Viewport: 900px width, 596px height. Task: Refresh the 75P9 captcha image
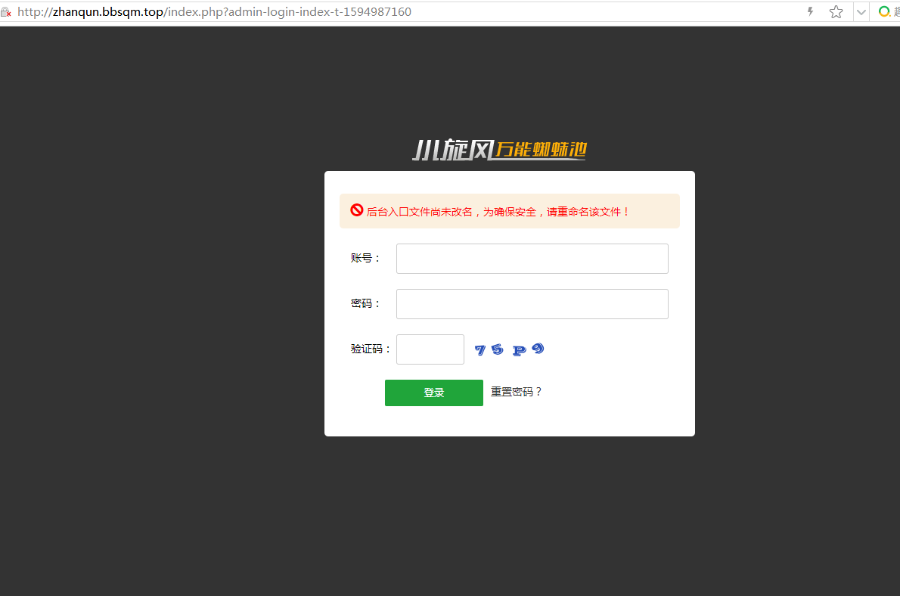coord(509,350)
